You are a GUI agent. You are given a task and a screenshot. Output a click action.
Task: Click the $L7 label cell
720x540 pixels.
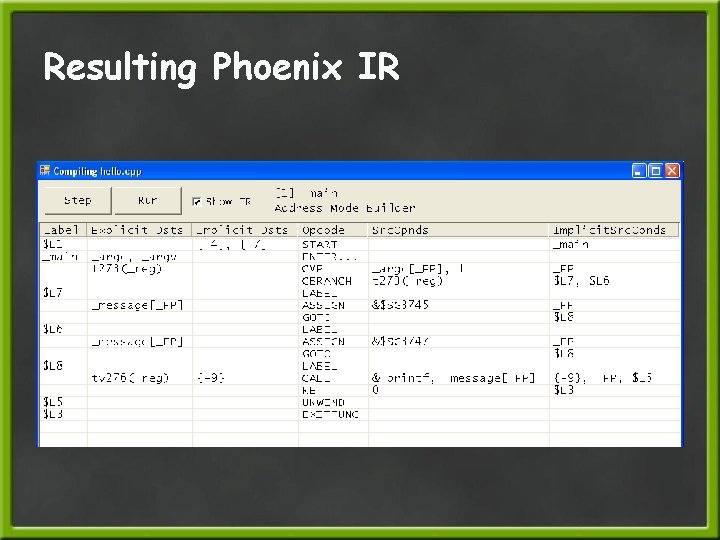point(63,292)
